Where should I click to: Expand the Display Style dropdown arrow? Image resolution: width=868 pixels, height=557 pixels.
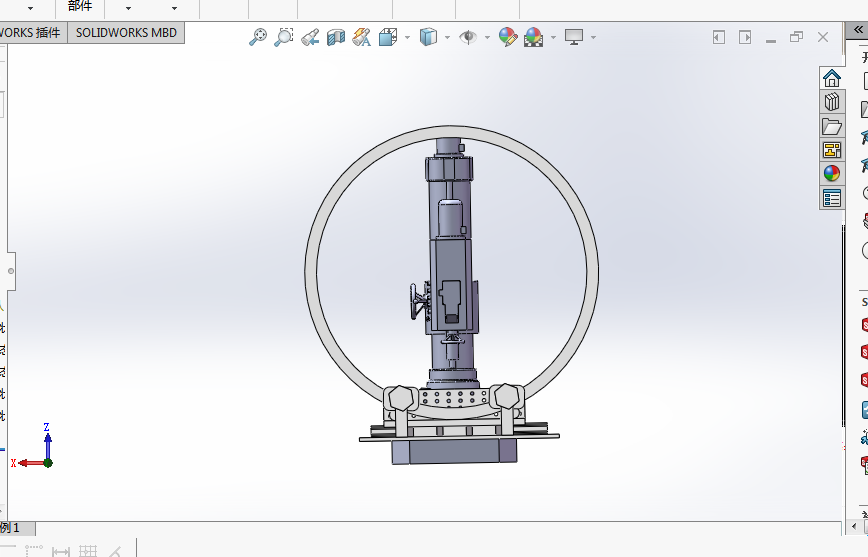coord(446,38)
